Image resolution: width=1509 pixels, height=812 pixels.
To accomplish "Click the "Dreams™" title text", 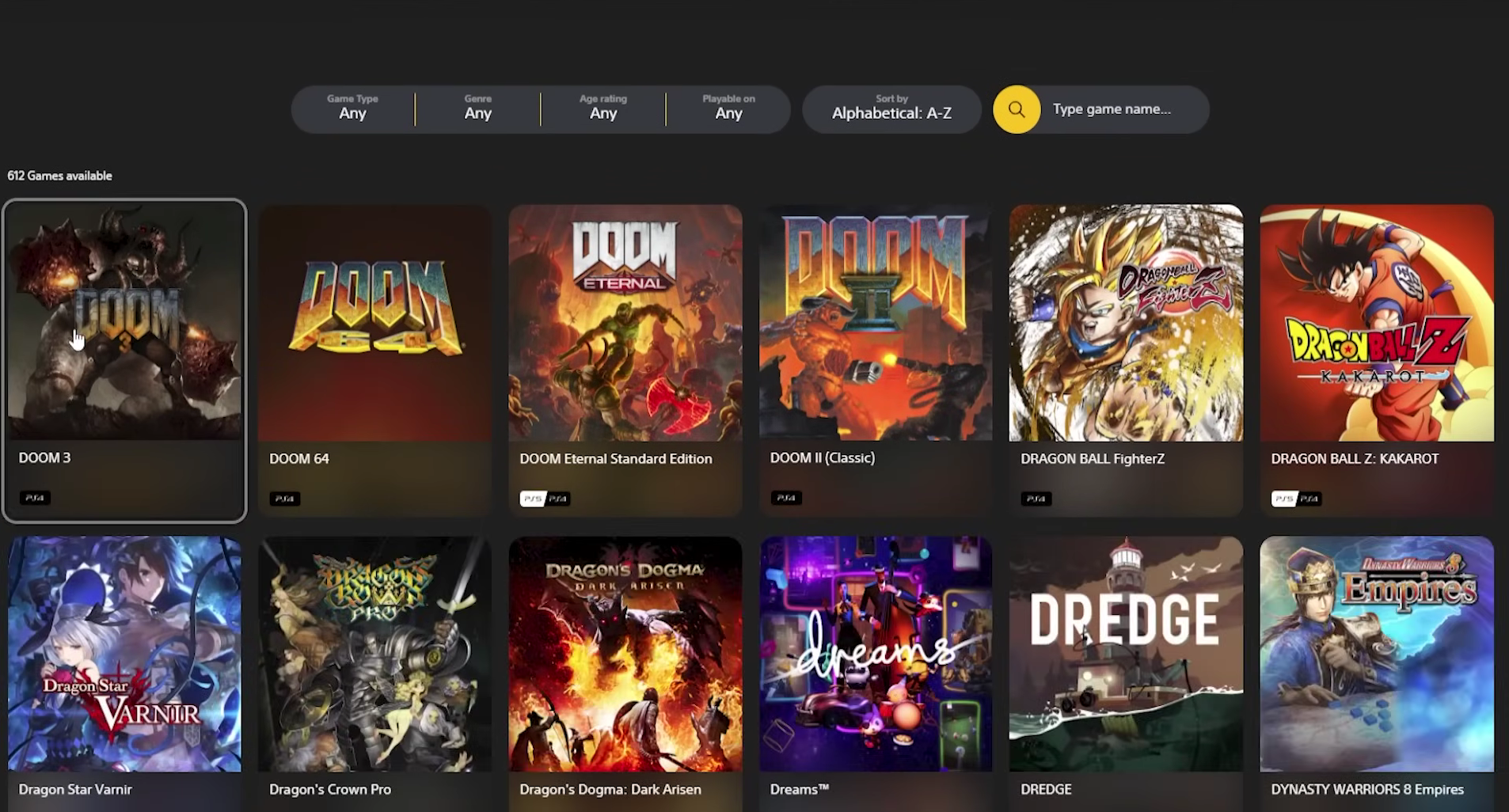I will (x=800, y=789).
